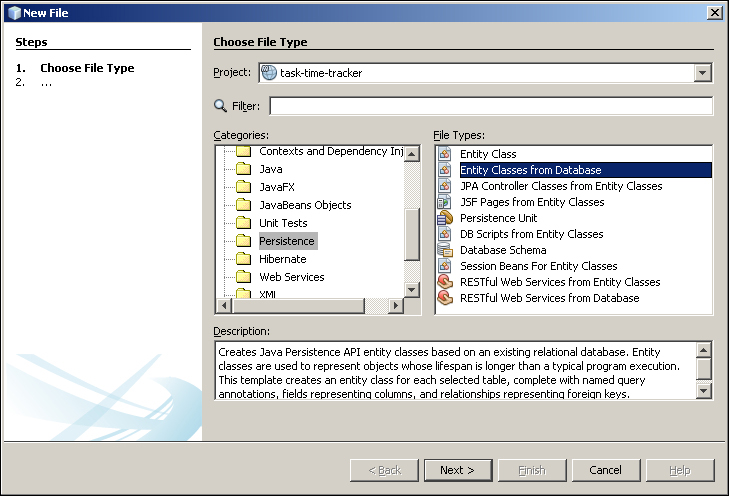Screen dimensions: 729x496
Task: Click the Categories list scroll-up arrow
Action: pos(412,153)
